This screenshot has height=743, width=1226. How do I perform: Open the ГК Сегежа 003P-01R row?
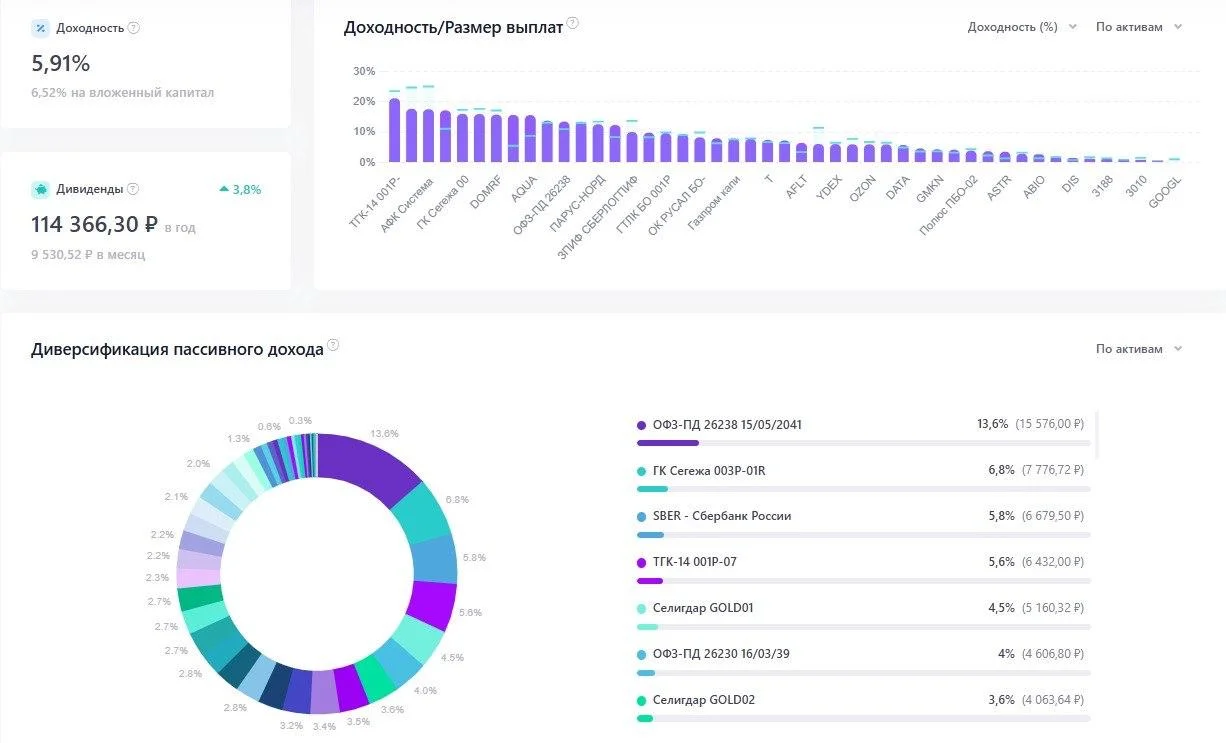tap(863, 478)
